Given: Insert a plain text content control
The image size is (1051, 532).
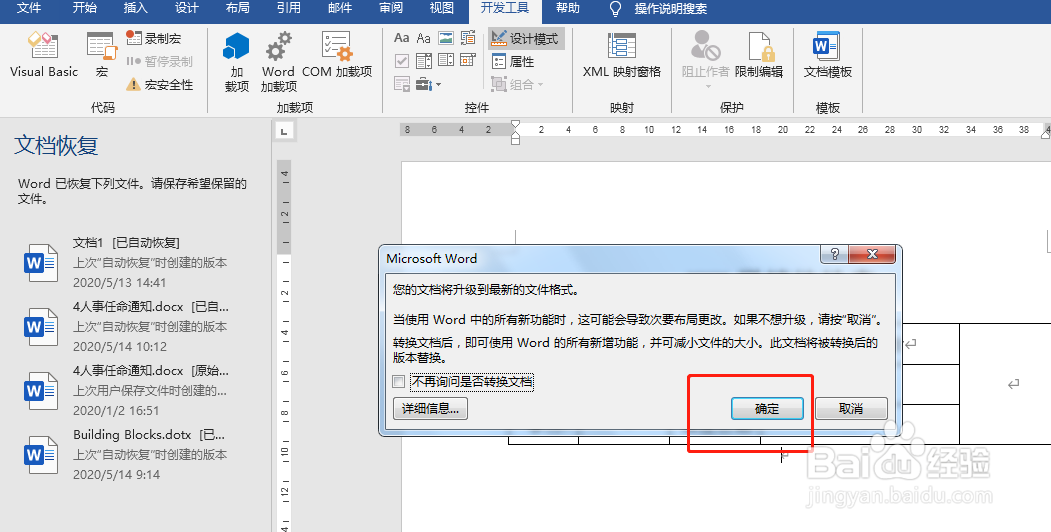Looking at the screenshot, I should point(424,38).
